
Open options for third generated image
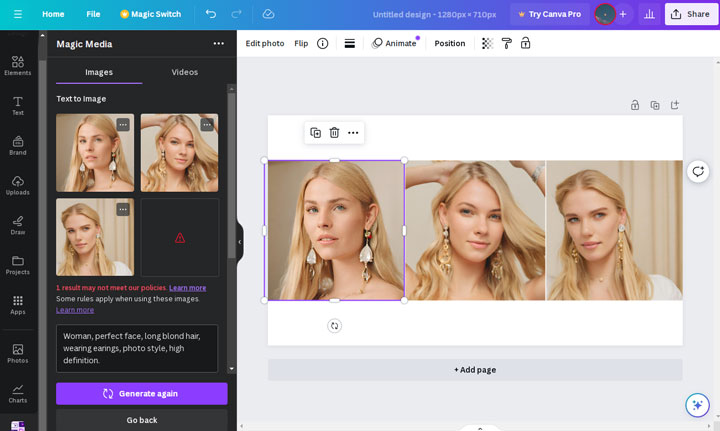click(x=123, y=209)
